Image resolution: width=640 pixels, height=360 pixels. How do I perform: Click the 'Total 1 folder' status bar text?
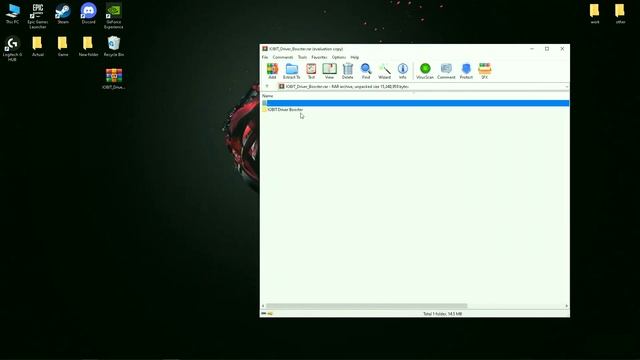[442, 314]
